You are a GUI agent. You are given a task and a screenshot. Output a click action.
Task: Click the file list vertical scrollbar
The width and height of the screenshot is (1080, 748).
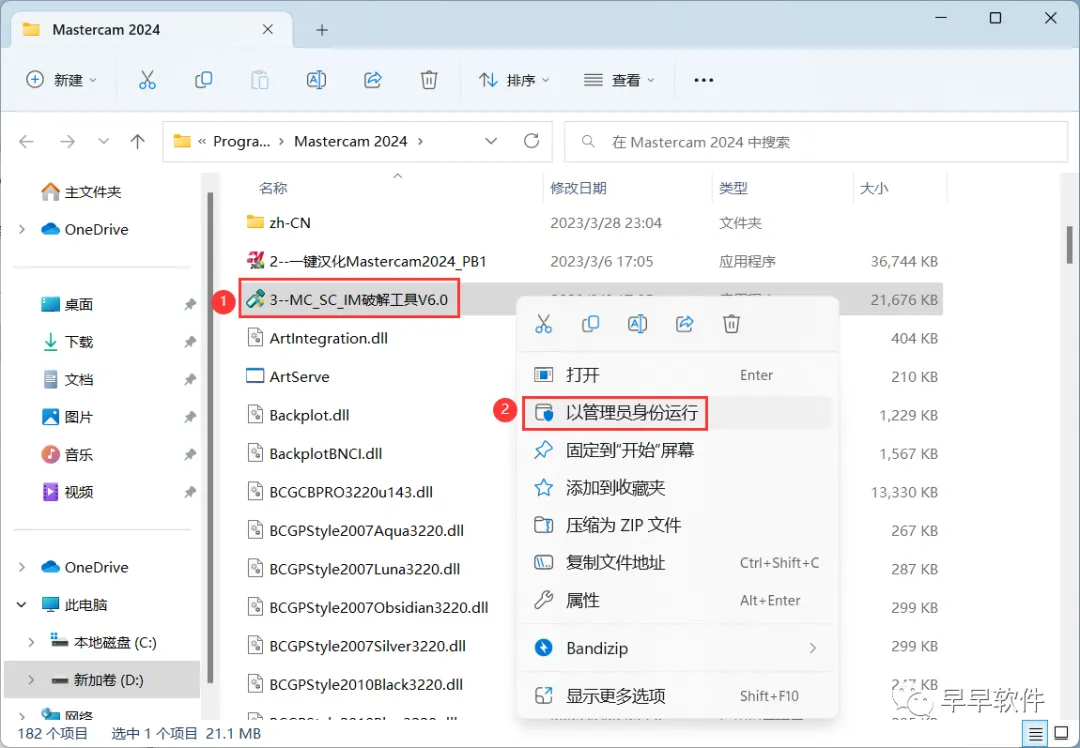coord(1070,245)
